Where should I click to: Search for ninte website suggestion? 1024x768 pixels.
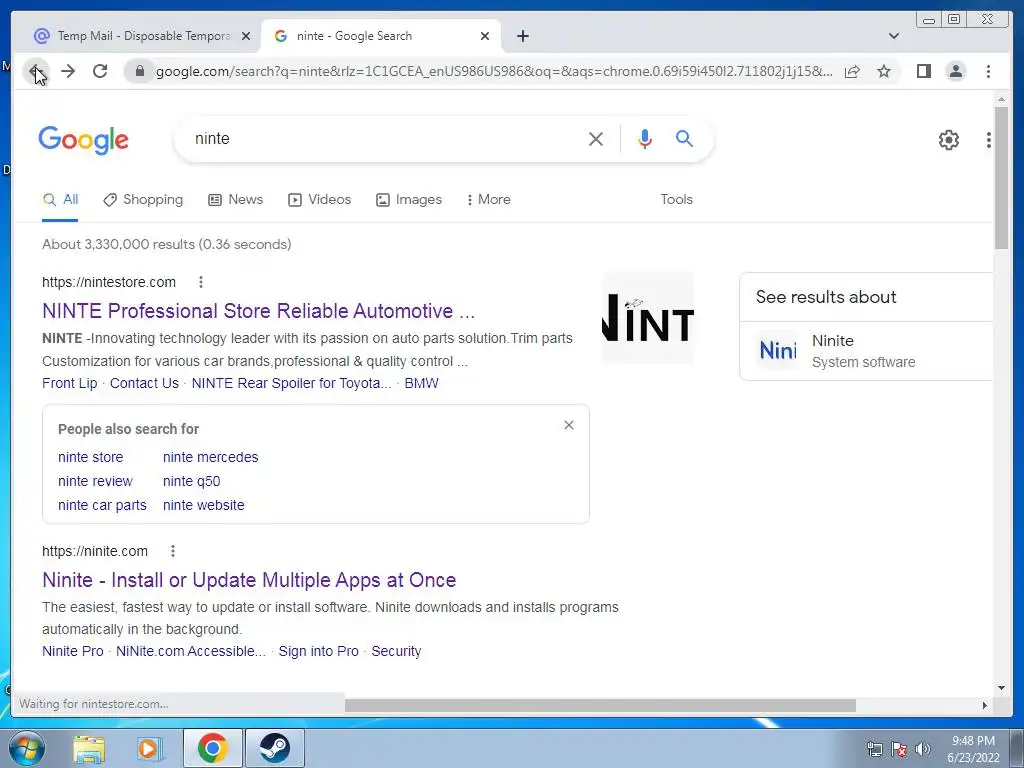(203, 505)
